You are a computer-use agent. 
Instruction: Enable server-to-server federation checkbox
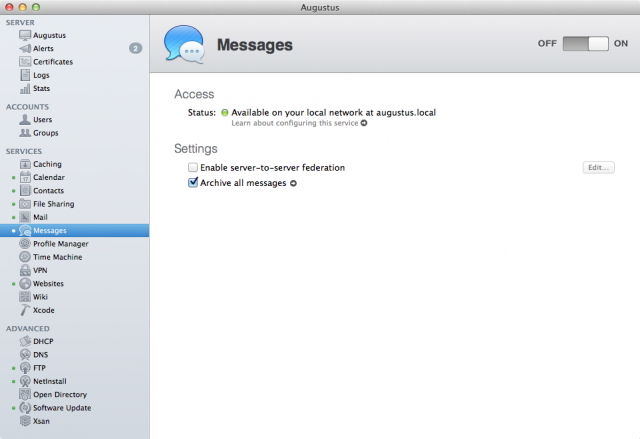pyautogui.click(x=193, y=168)
